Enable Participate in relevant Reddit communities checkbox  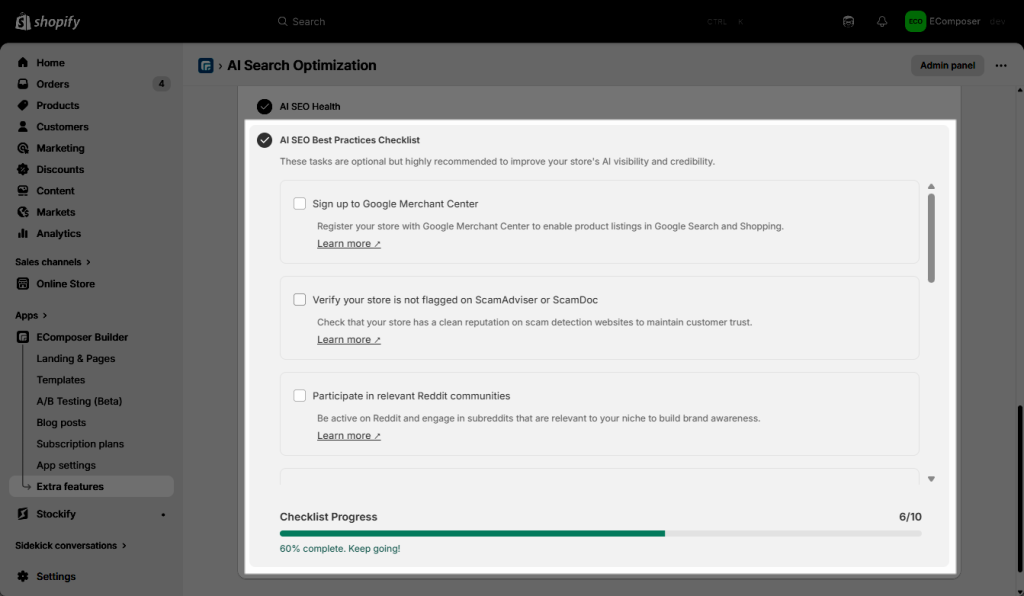pyautogui.click(x=299, y=396)
